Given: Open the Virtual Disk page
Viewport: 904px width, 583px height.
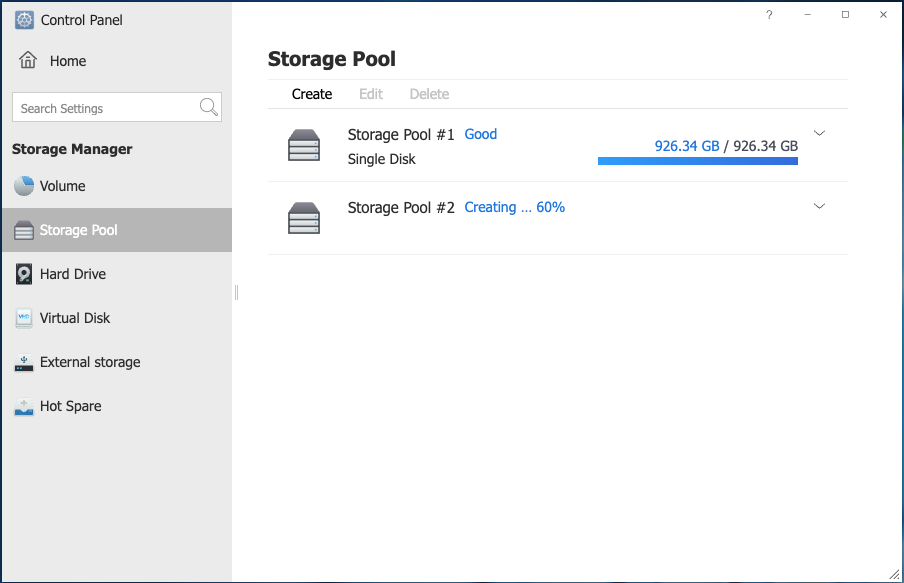Looking at the screenshot, I should point(117,318).
